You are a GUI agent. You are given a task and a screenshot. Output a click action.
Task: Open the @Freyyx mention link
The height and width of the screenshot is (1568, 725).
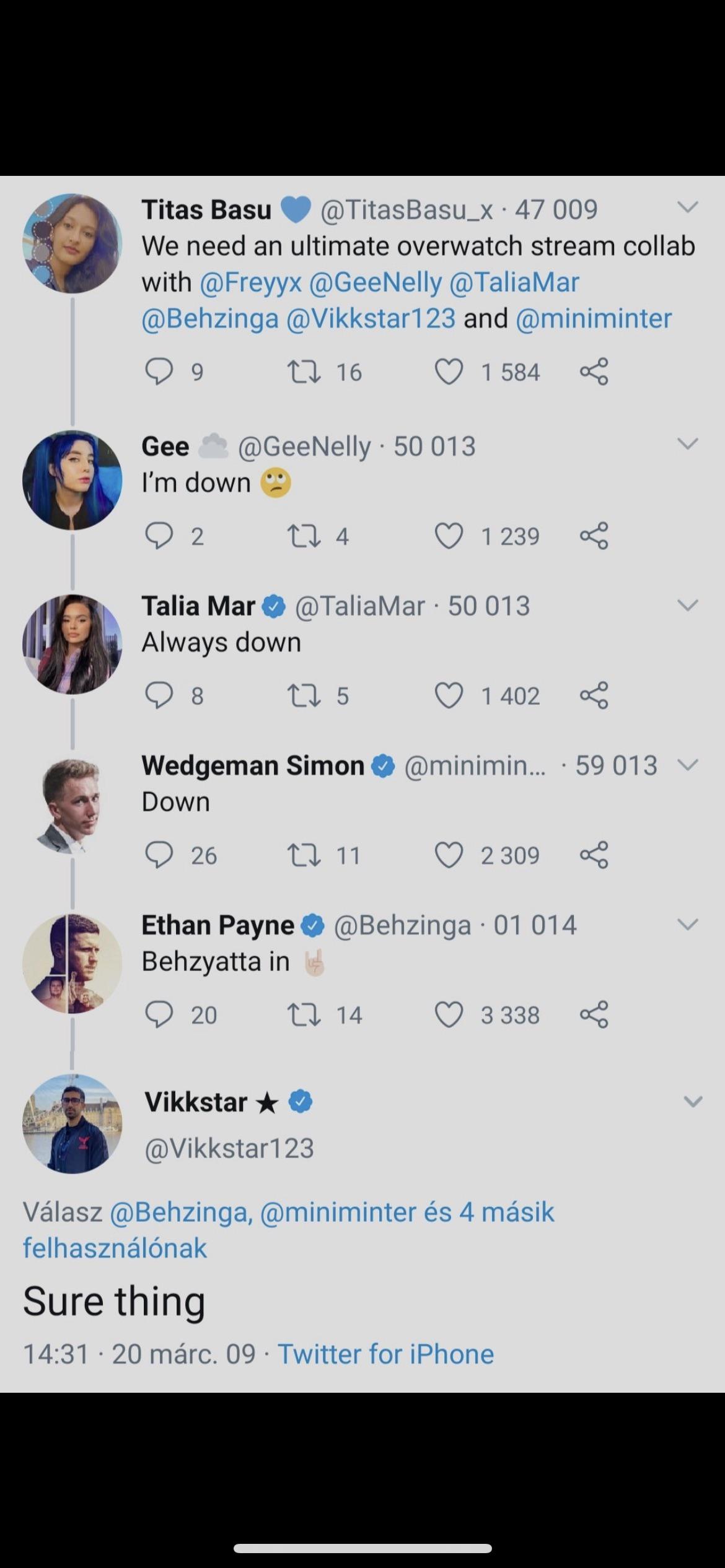(250, 282)
